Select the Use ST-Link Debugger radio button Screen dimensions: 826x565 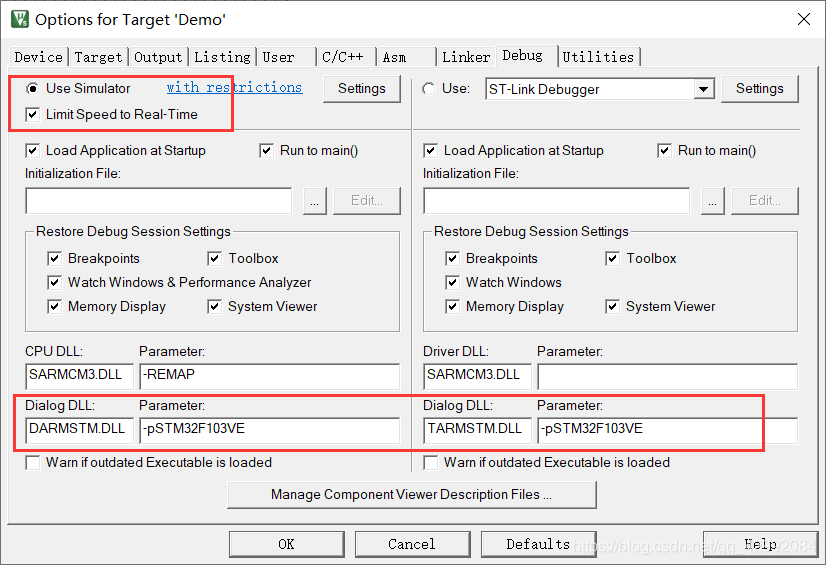click(x=429, y=89)
